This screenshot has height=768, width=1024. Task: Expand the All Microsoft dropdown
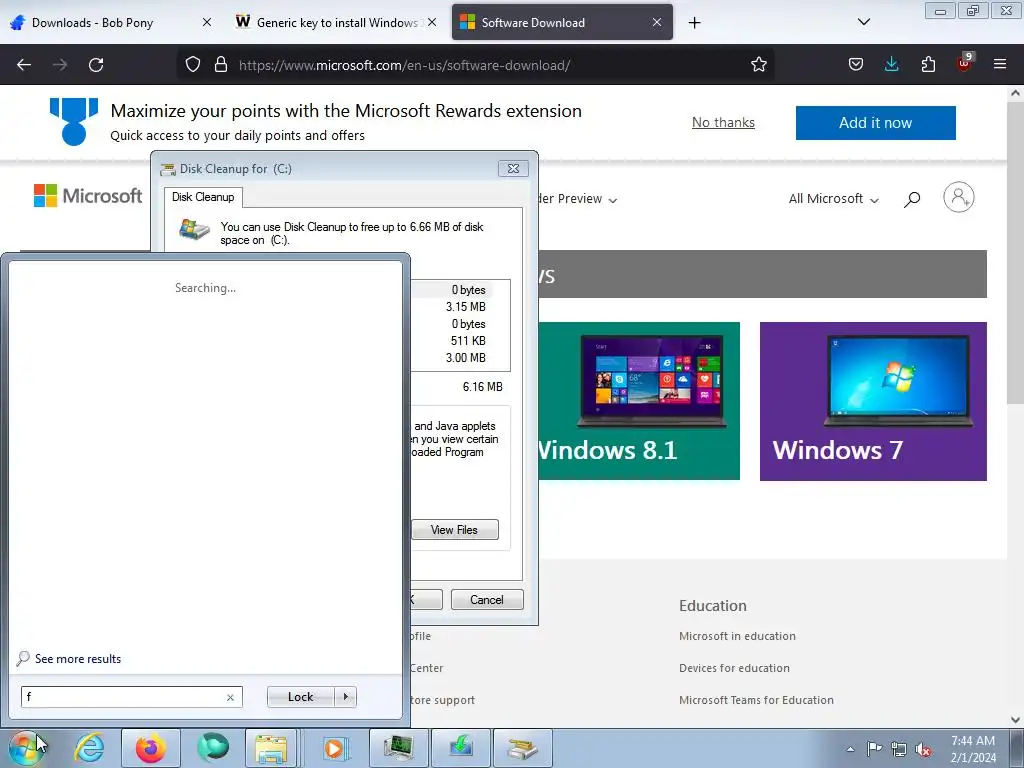click(x=833, y=199)
